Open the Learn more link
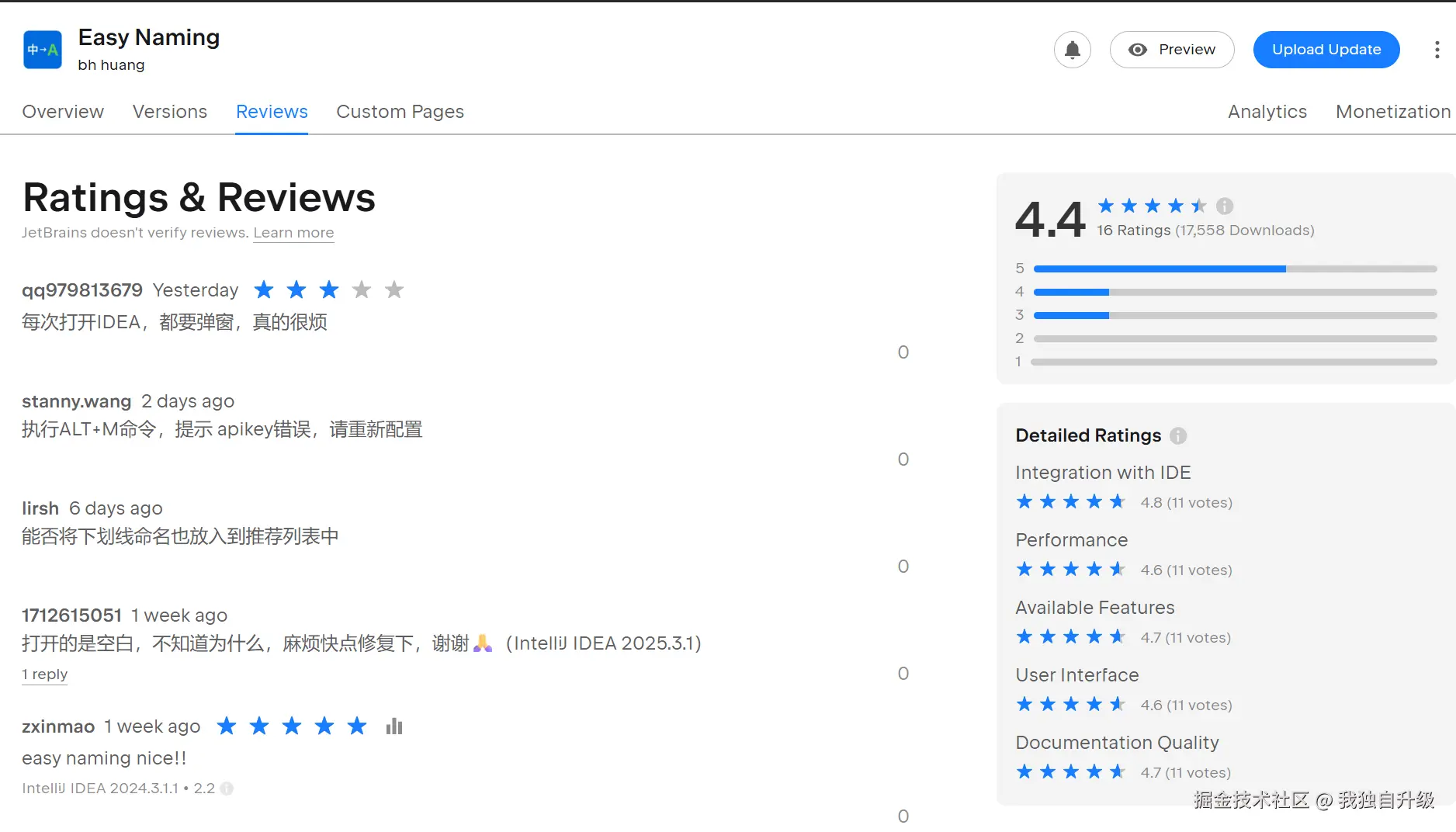This screenshot has width=1456, height=832. click(x=293, y=233)
